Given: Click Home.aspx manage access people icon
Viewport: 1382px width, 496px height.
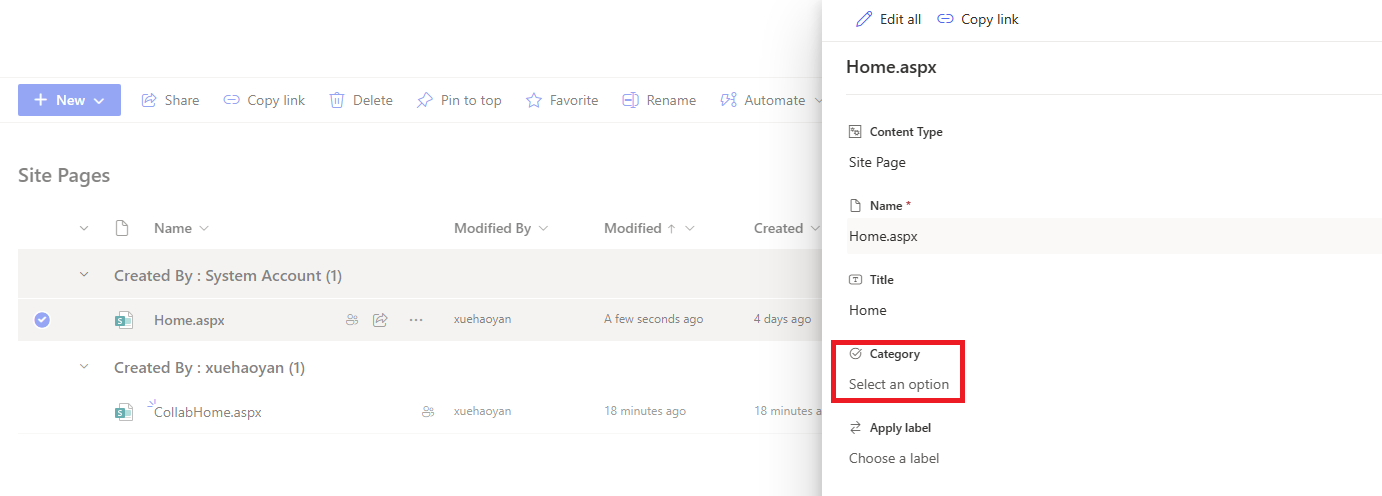Looking at the screenshot, I should tap(352, 320).
